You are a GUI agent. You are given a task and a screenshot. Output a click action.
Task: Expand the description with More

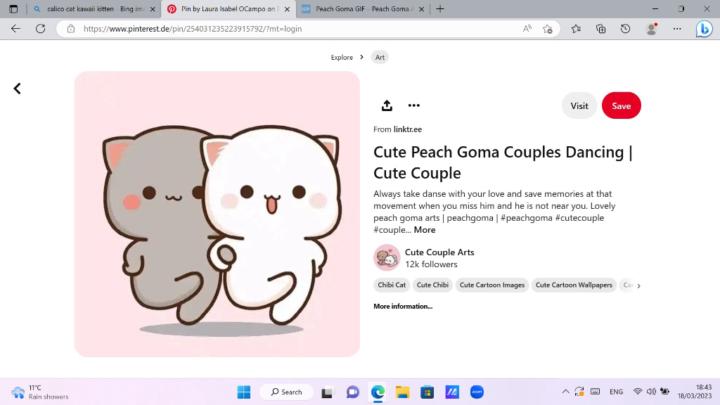424,230
